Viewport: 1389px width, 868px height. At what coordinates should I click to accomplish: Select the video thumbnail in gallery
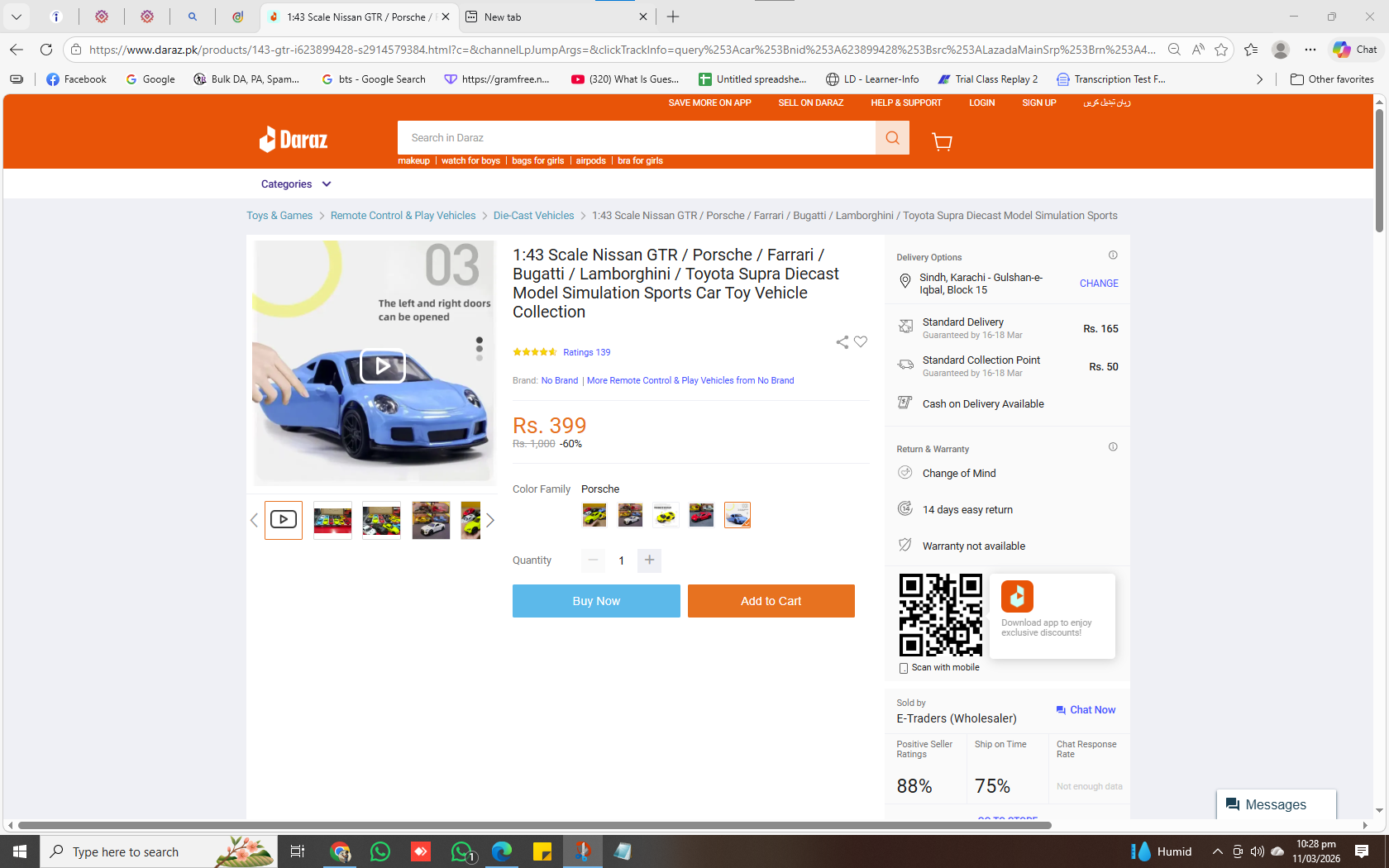pyautogui.click(x=284, y=520)
